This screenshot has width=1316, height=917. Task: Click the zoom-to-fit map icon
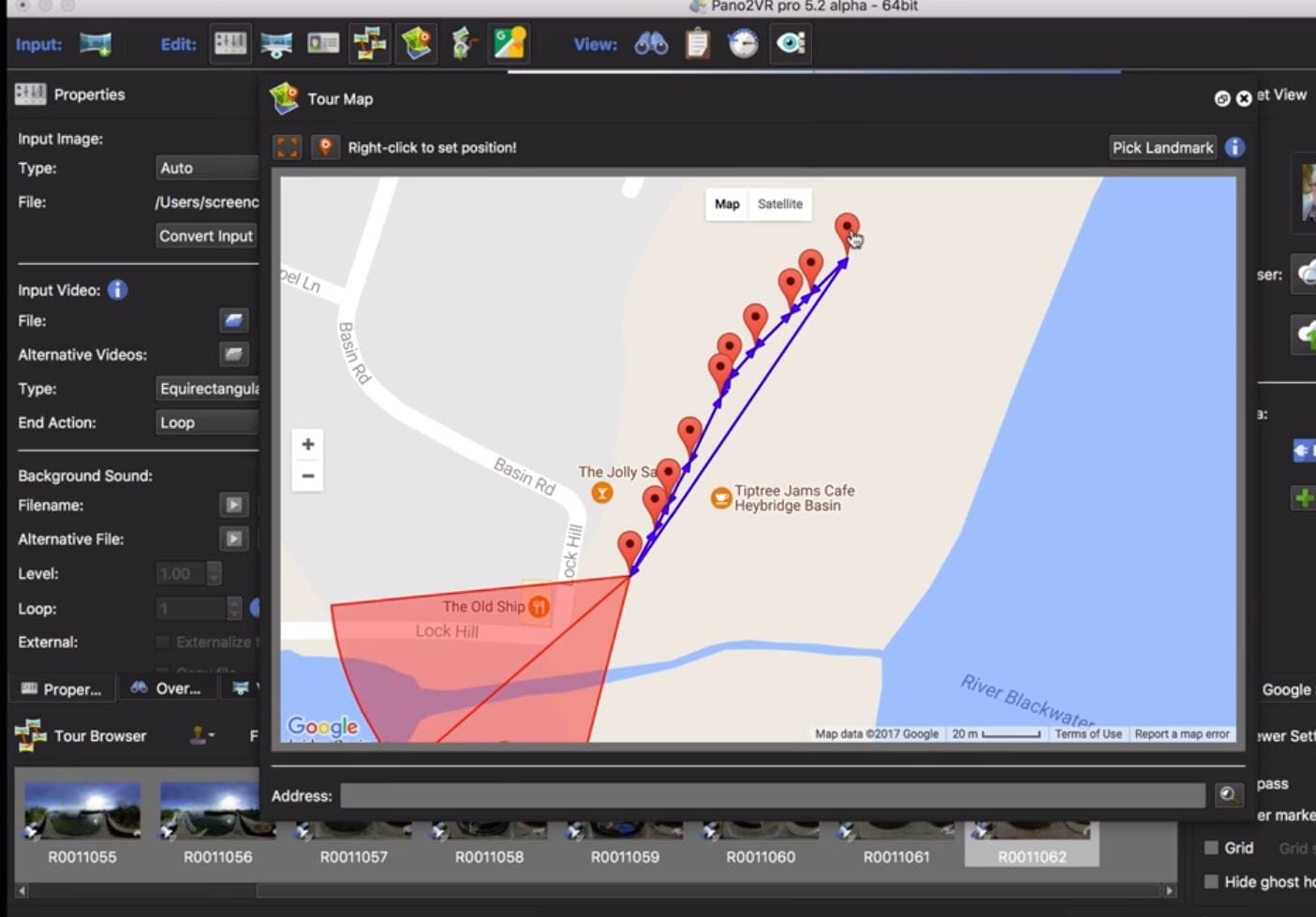click(288, 147)
